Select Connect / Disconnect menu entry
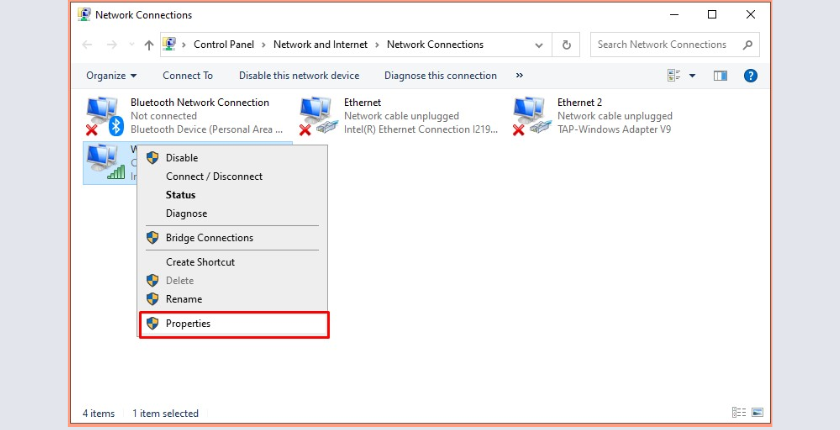The height and width of the screenshot is (430, 840). [x=234, y=176]
